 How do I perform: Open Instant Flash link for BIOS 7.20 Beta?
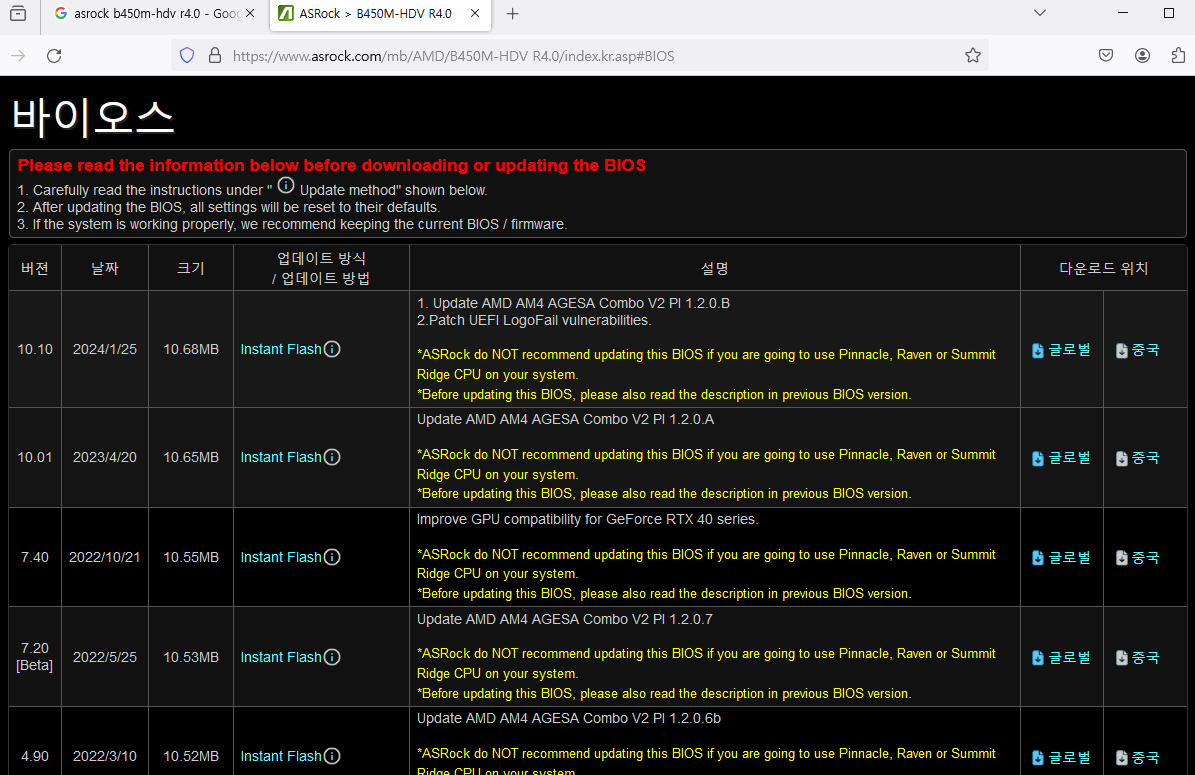tap(280, 657)
